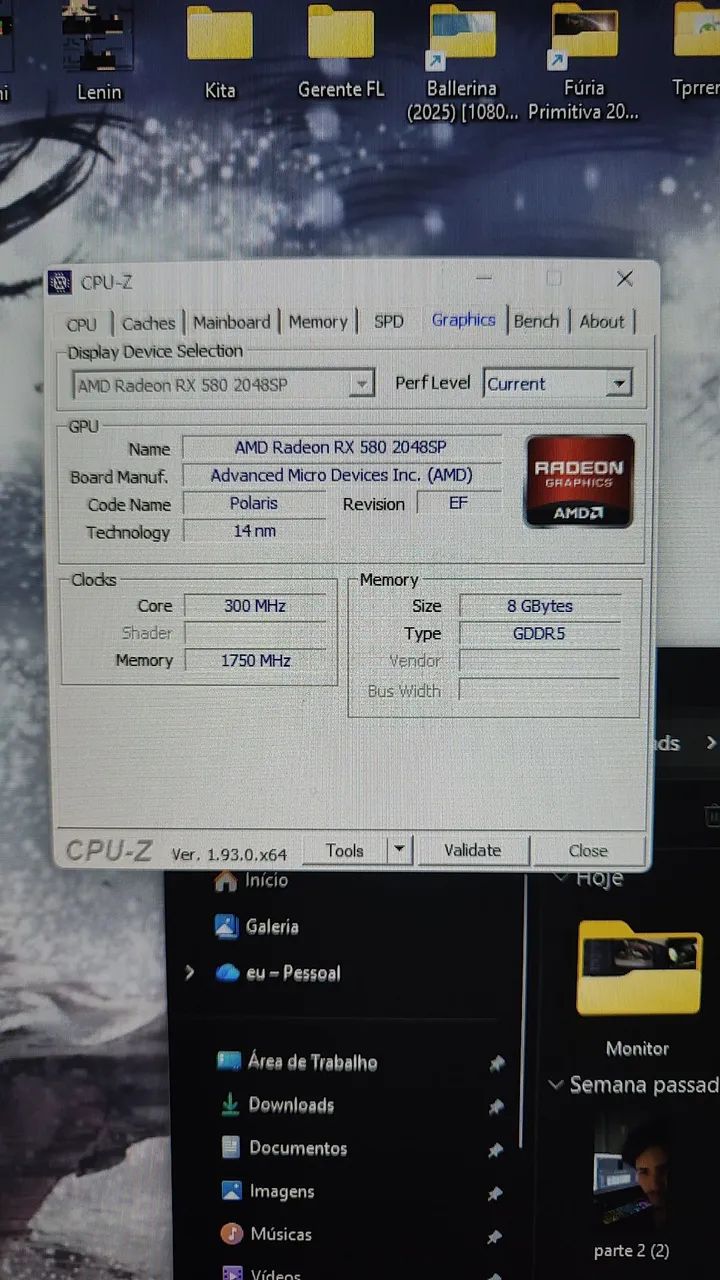Collapse the Hoje group in Explorer
Screen dimensions: 720x1280
pos(561,878)
